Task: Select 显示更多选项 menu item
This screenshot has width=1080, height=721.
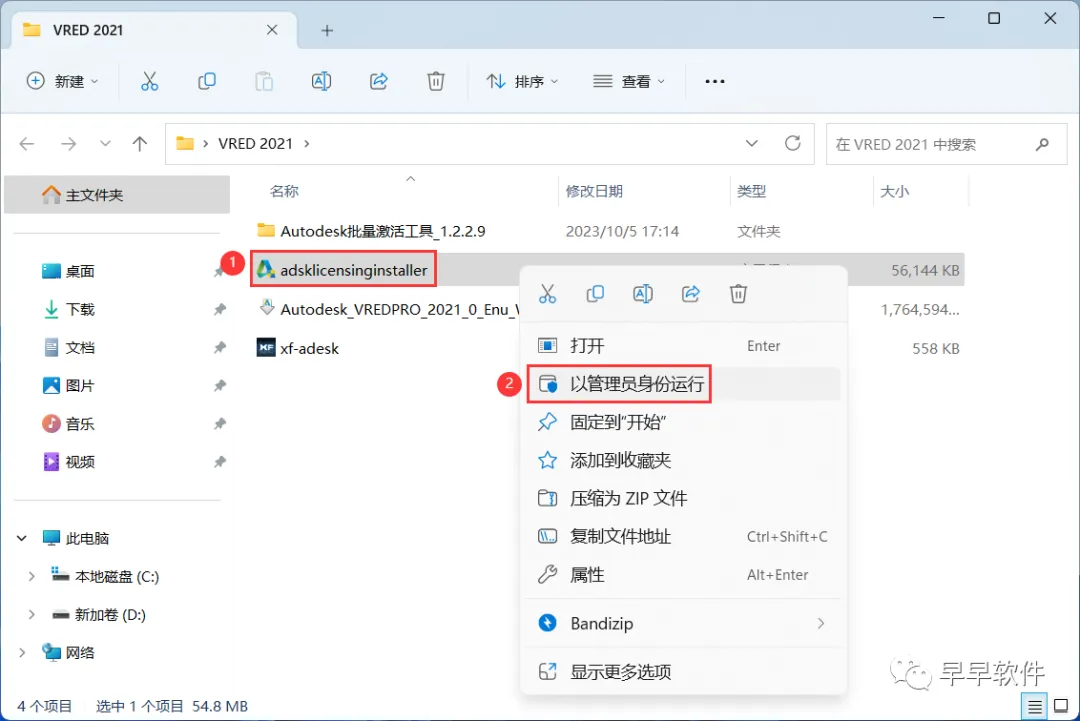Action: pos(683,671)
